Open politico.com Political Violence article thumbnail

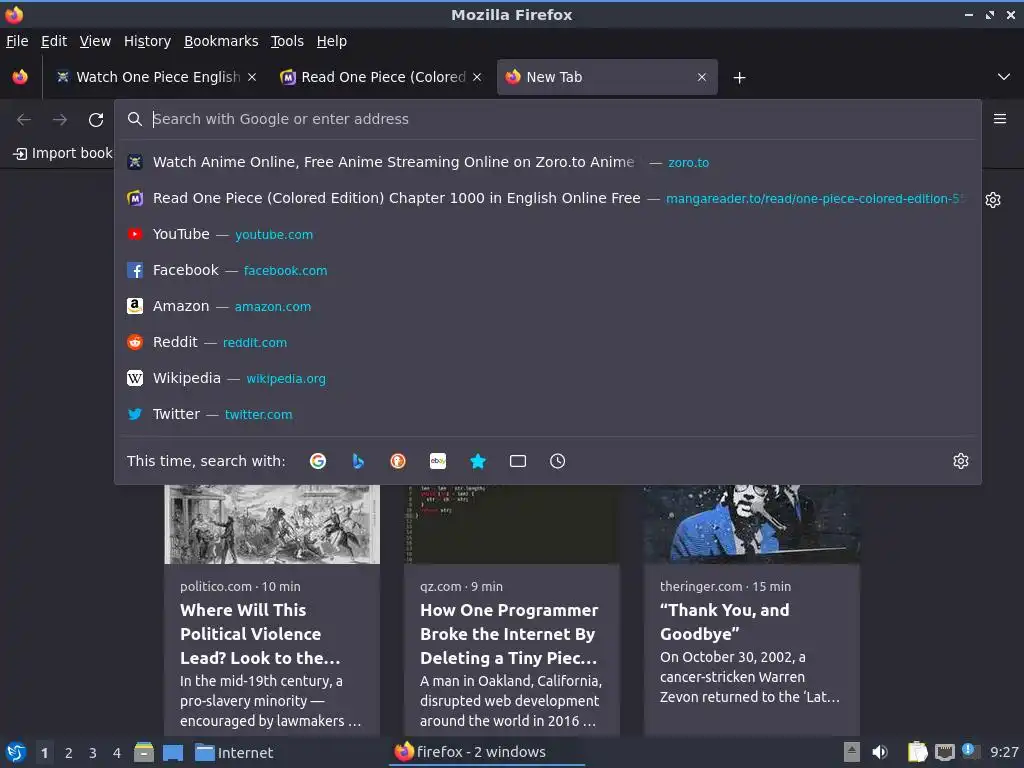[272, 524]
